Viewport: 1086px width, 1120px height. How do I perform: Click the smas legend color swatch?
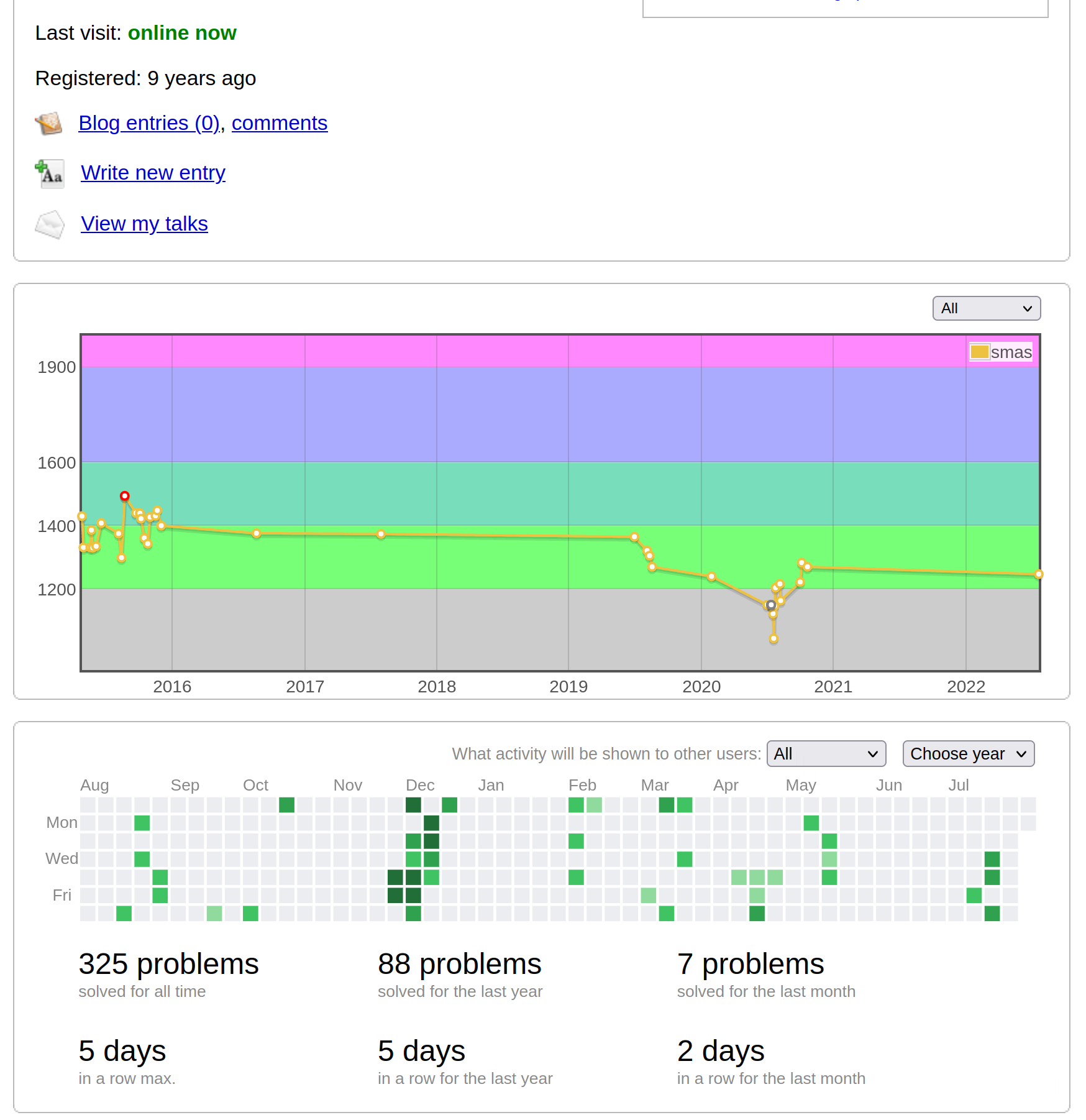click(980, 352)
